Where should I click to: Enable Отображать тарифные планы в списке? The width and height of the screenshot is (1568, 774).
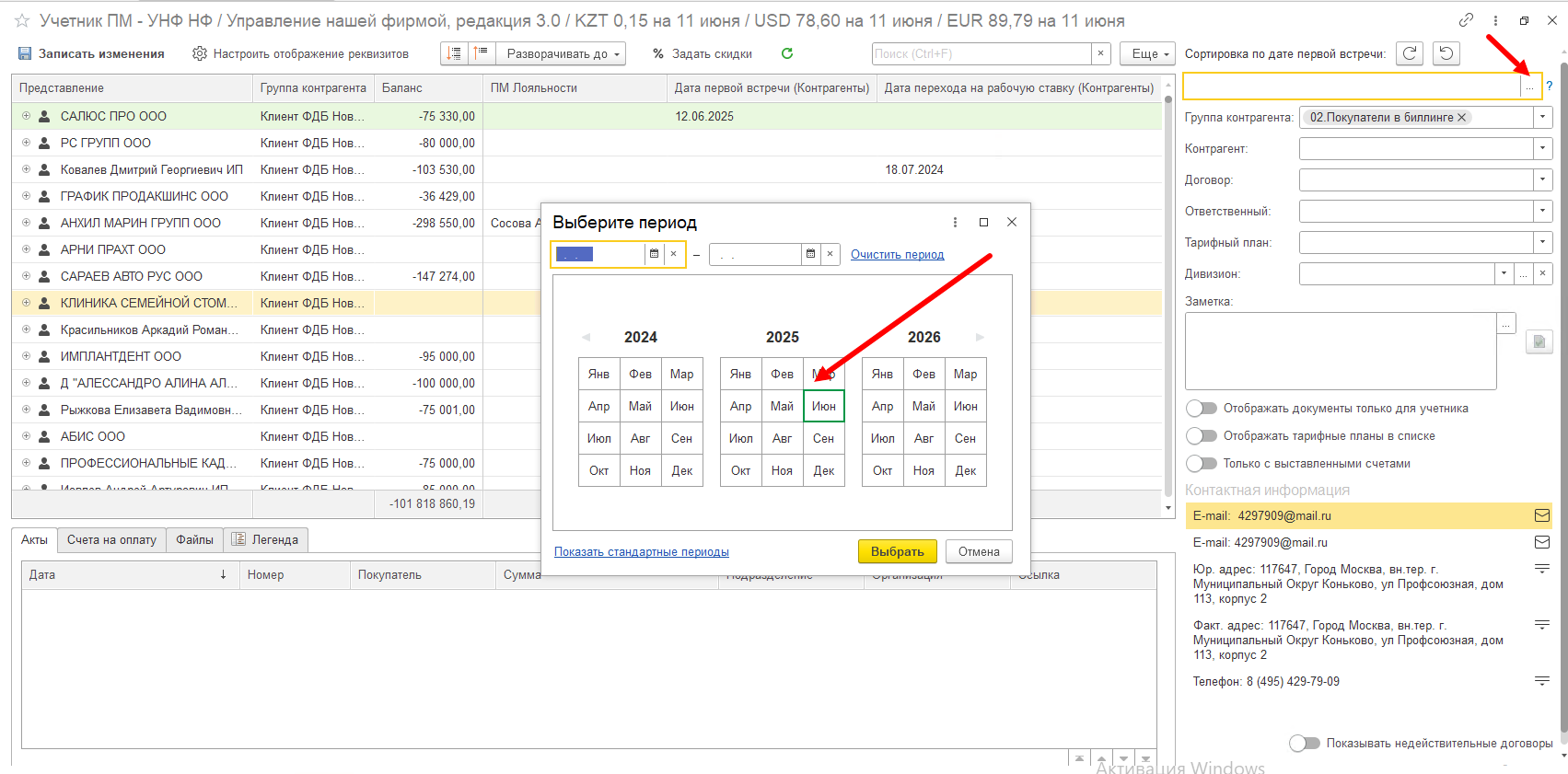pos(1202,435)
